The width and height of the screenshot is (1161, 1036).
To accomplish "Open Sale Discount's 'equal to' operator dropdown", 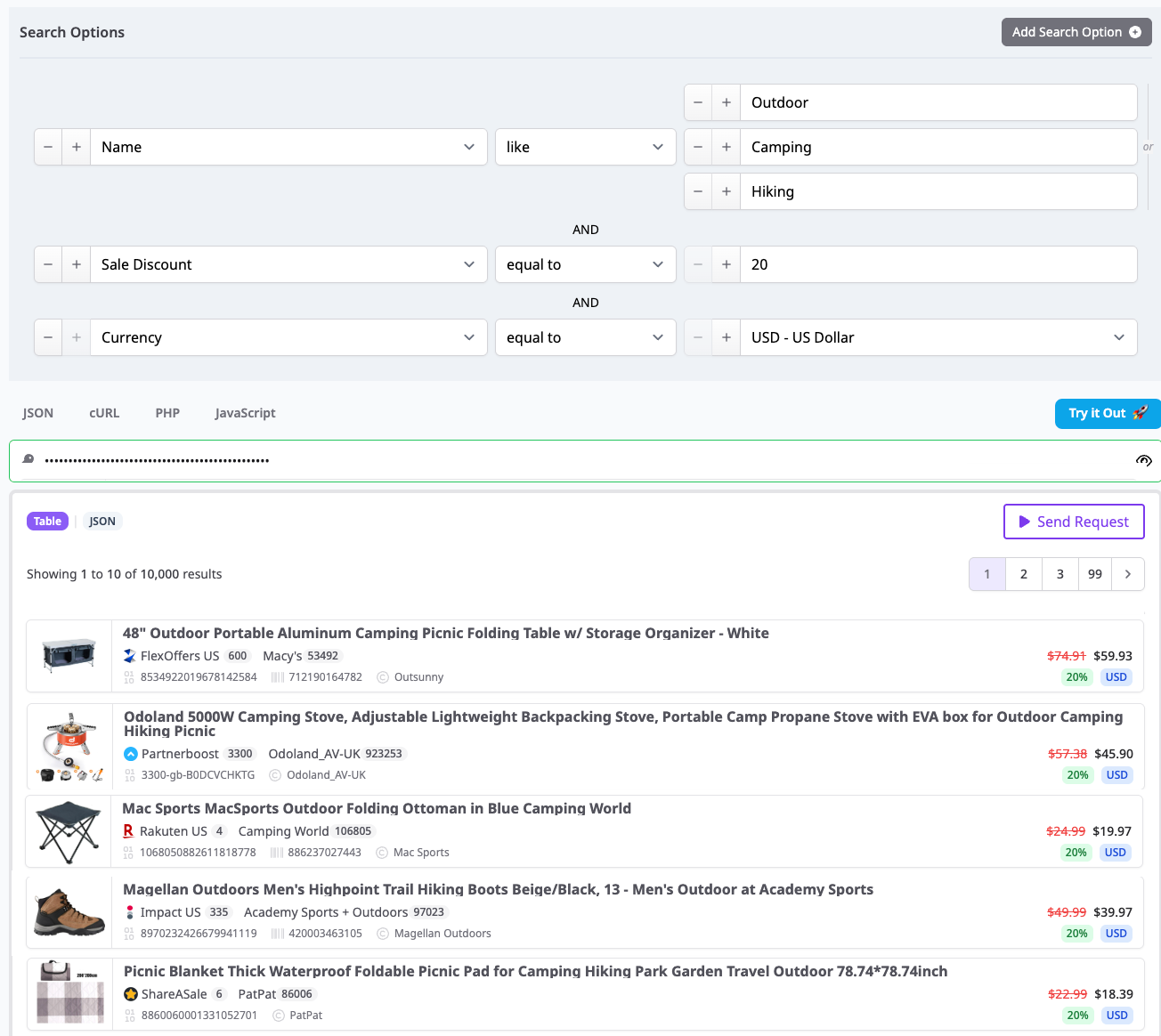I will click(586, 264).
